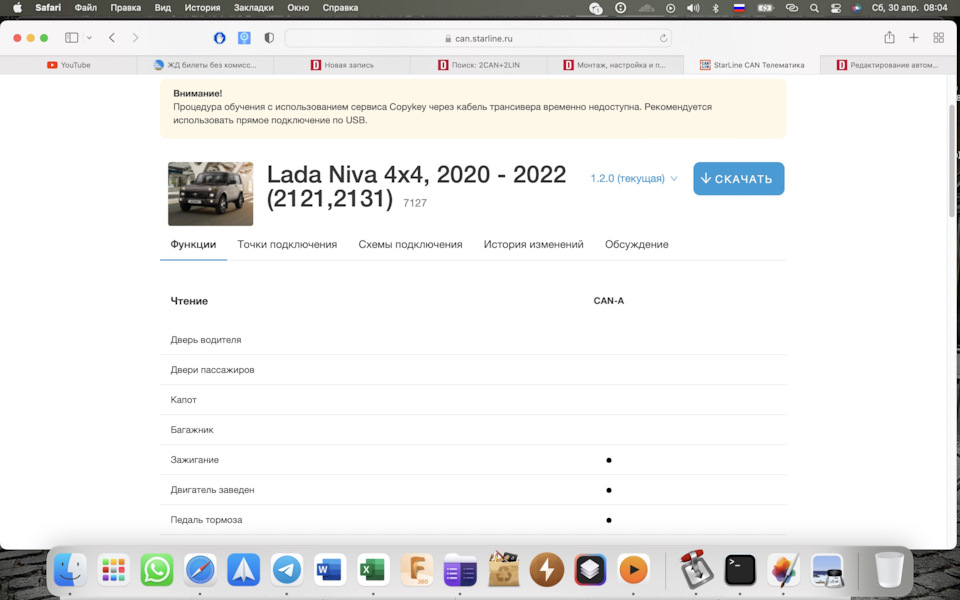Switch to the Монтаж, настройка tab
This screenshot has width=960, height=600.
tap(615, 65)
